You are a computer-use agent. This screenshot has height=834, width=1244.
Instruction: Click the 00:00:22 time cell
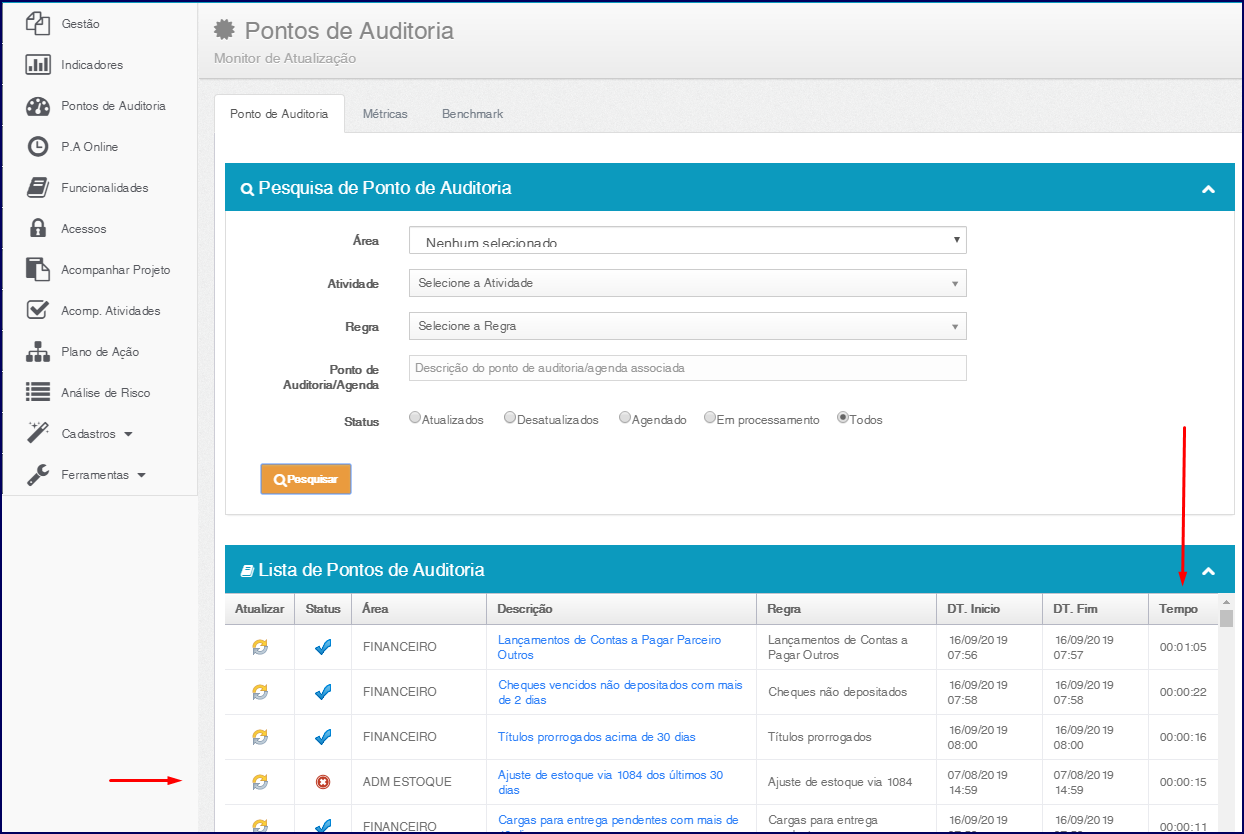(1183, 692)
